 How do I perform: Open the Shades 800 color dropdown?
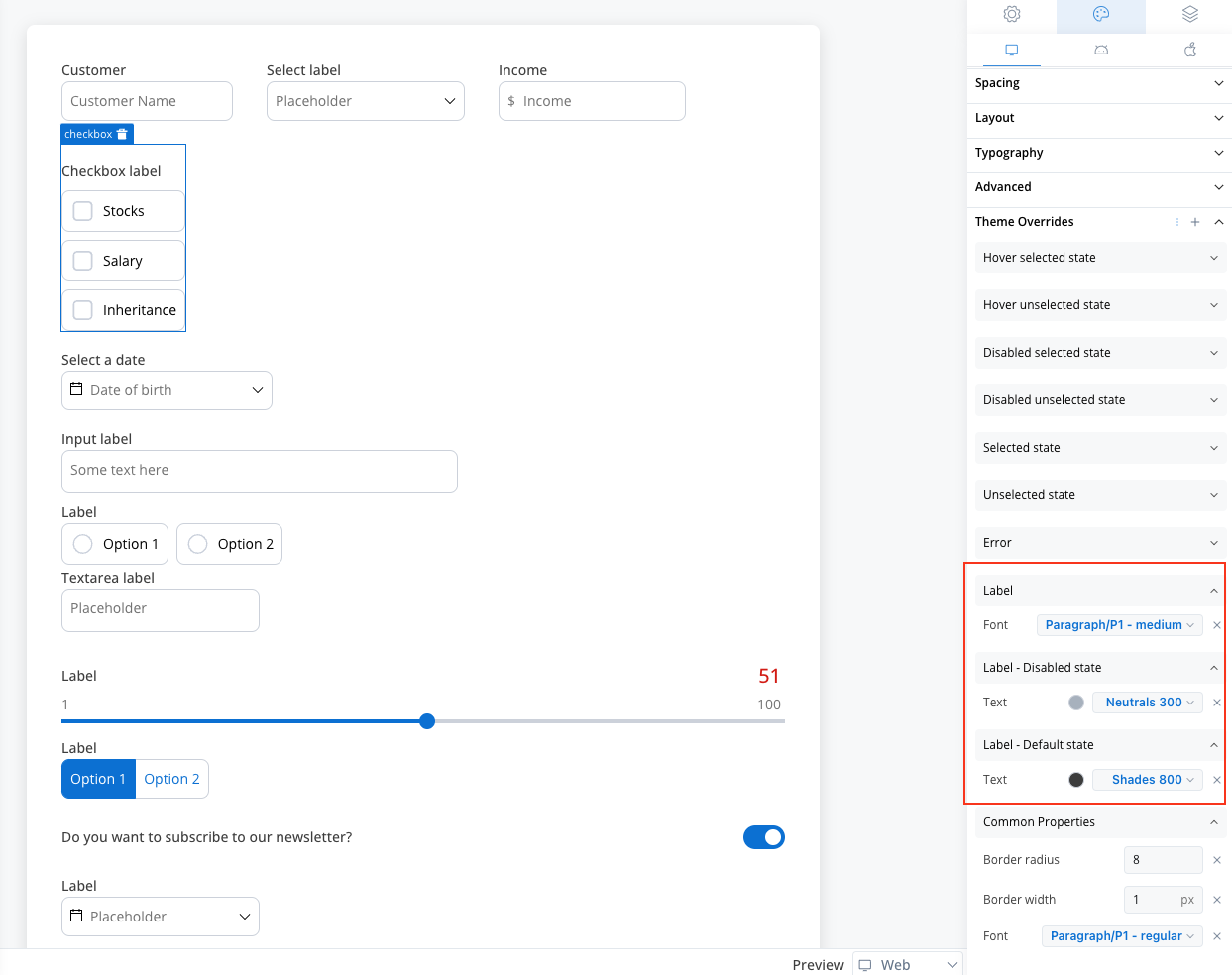pos(1148,780)
